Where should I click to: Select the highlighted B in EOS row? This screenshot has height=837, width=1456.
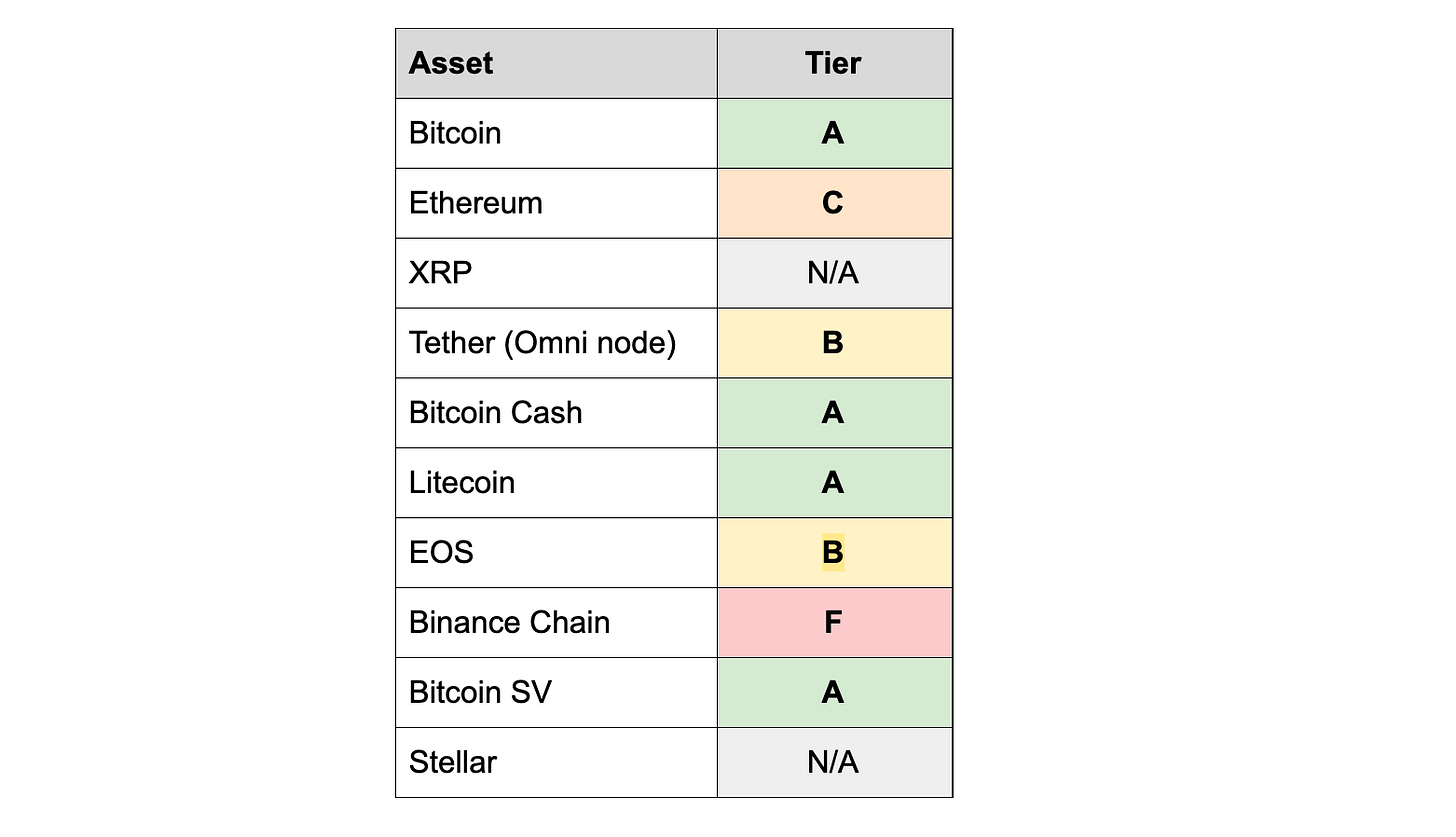(x=833, y=552)
